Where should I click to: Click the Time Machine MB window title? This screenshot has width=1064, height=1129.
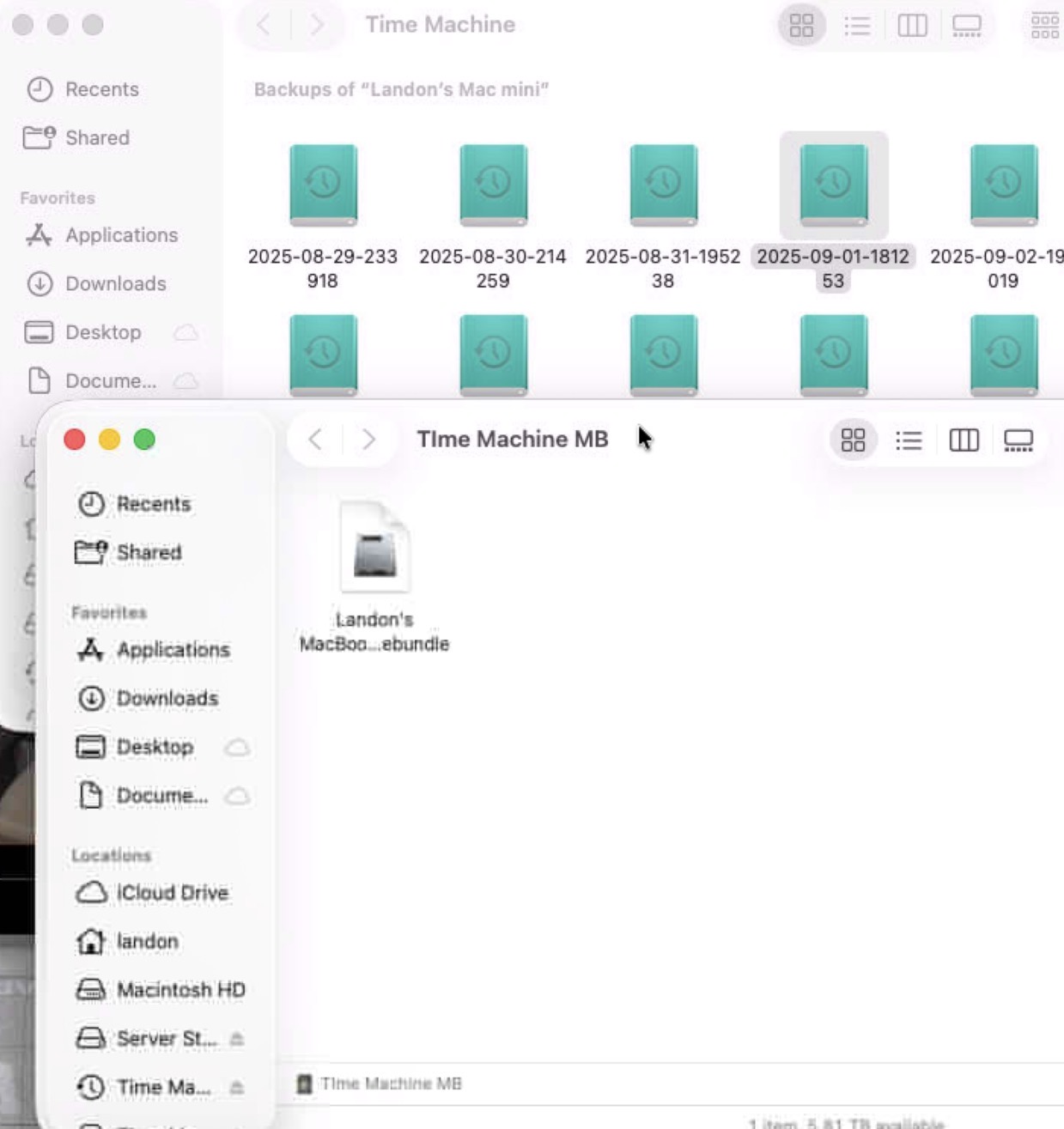point(513,440)
